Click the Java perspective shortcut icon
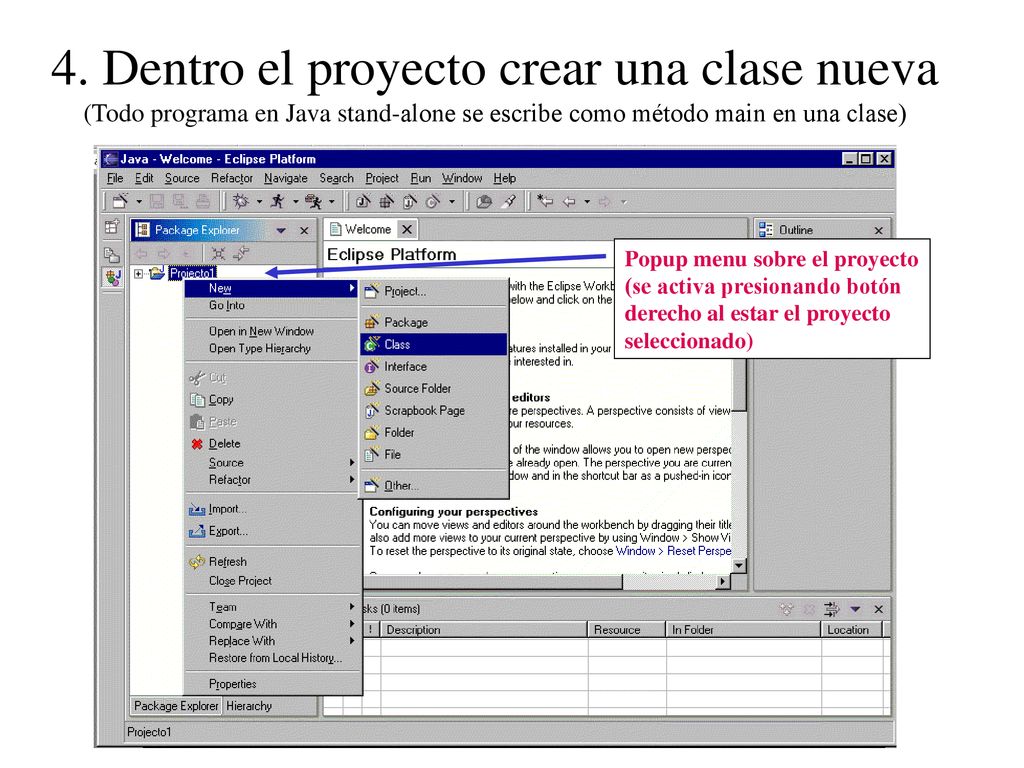This screenshot has height=768, width=1024. pos(112,278)
